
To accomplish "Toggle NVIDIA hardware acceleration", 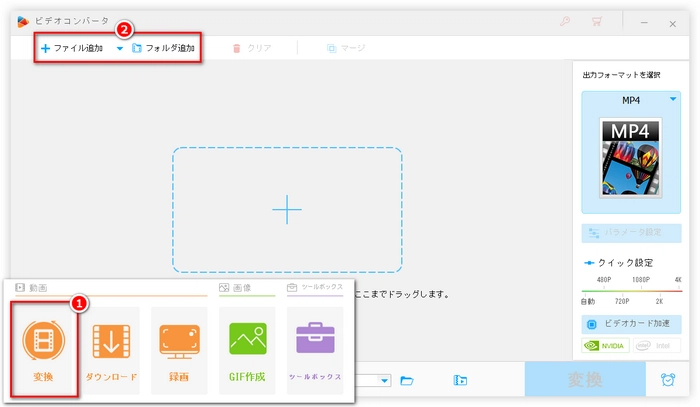I will [x=606, y=346].
